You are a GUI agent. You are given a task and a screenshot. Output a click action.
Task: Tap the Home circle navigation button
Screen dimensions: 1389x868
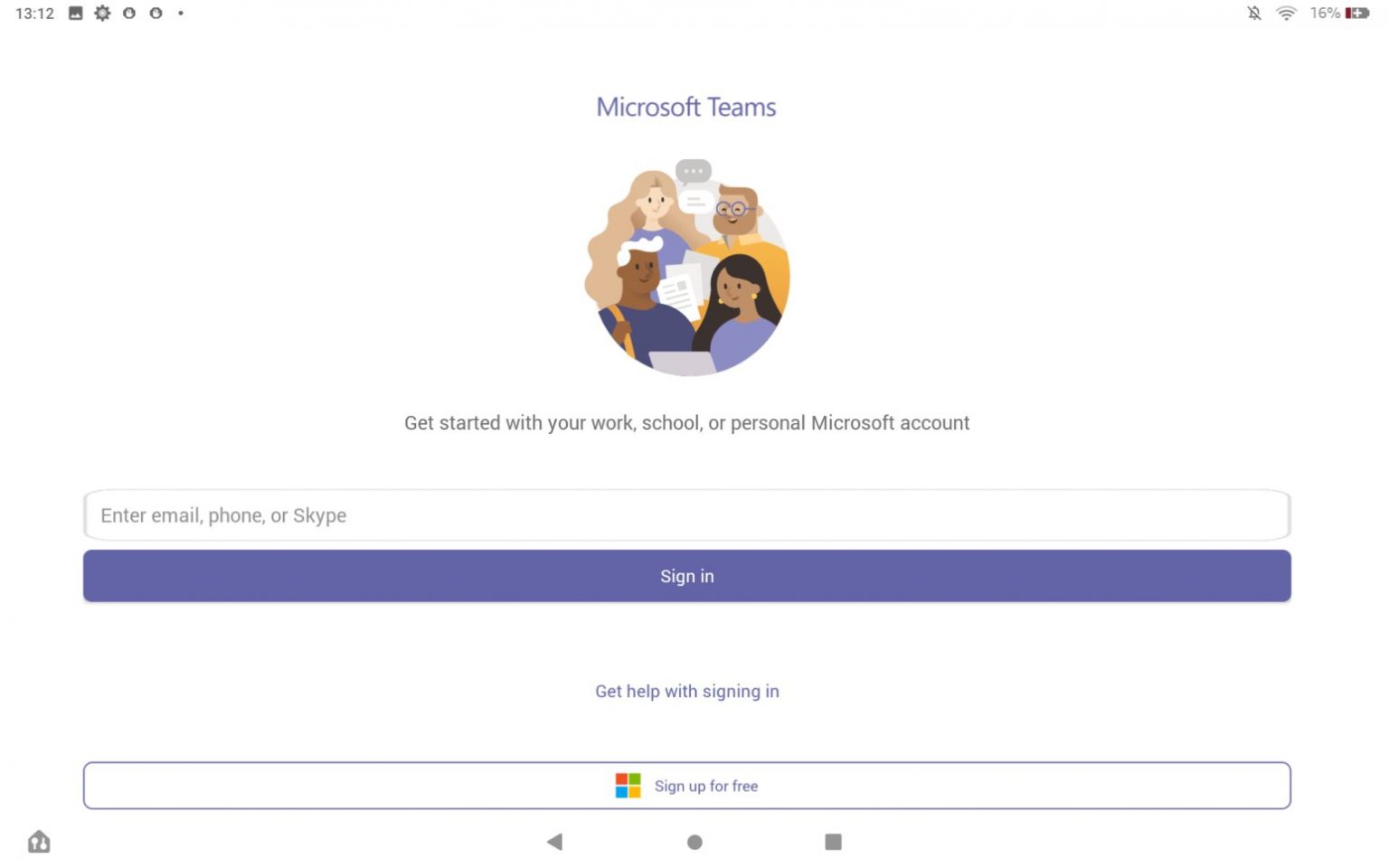click(694, 841)
